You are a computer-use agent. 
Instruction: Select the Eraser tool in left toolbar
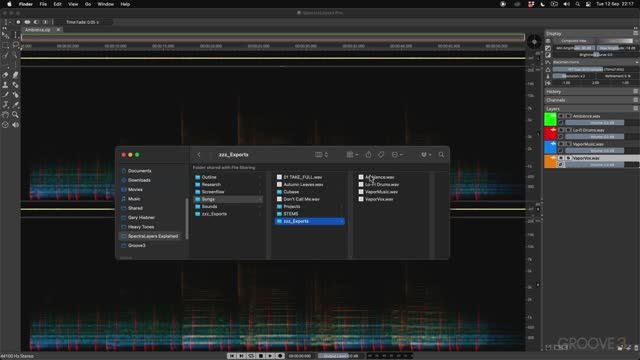5,75
